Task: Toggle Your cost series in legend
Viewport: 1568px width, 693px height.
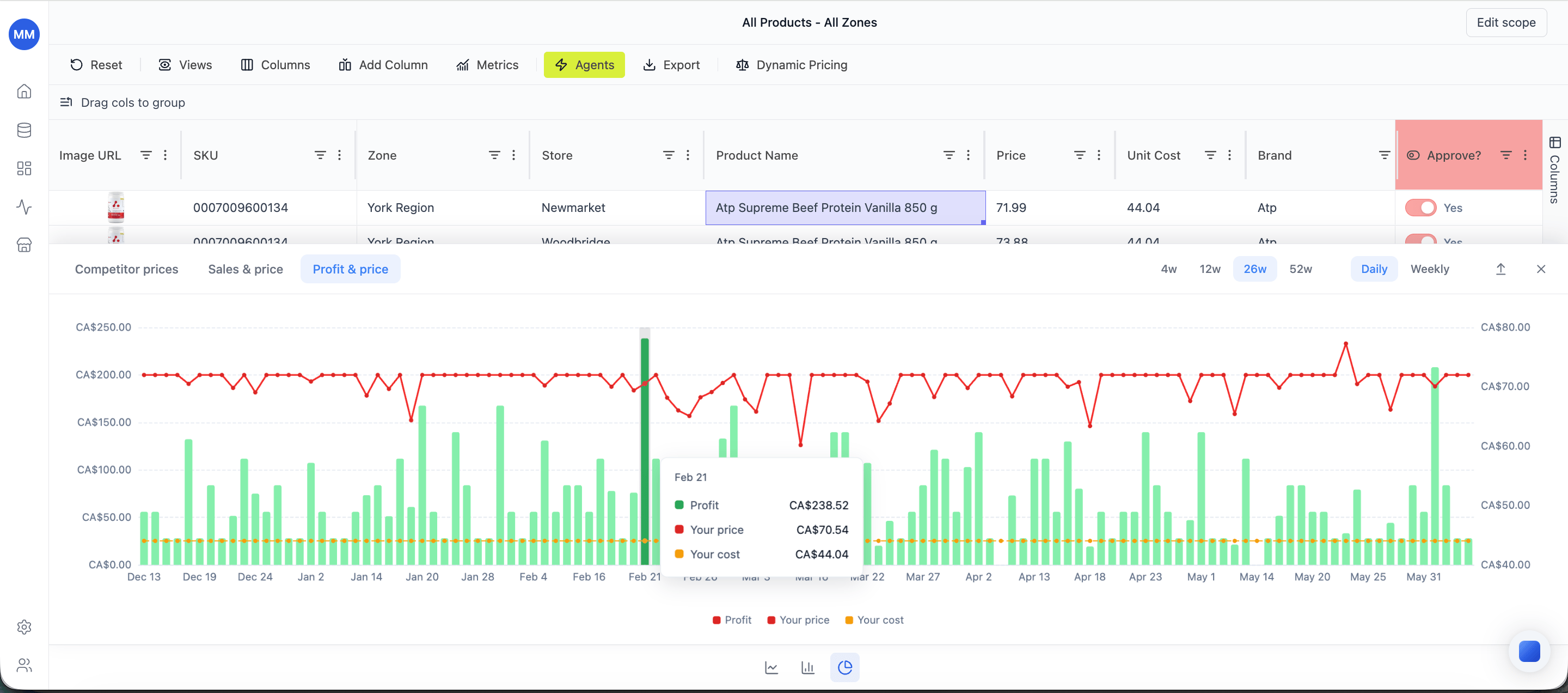Action: 874,620
